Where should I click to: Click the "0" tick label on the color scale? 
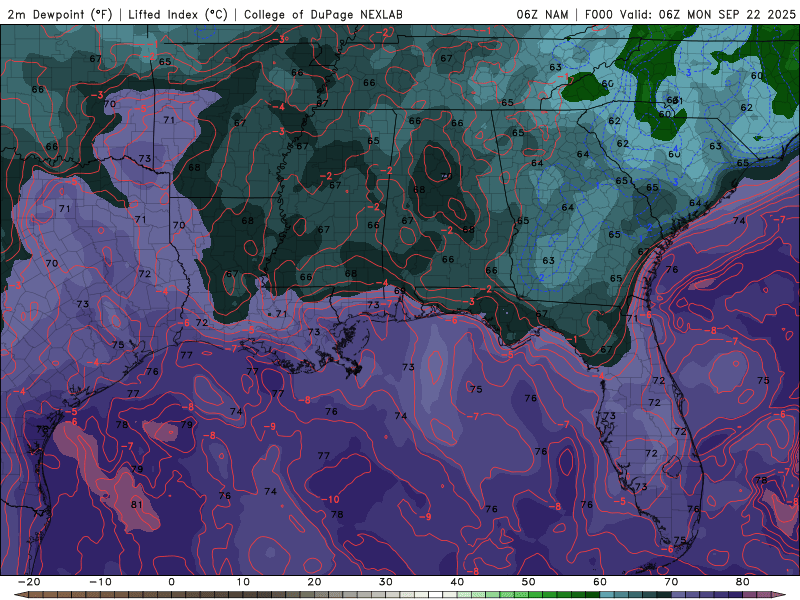click(x=171, y=582)
